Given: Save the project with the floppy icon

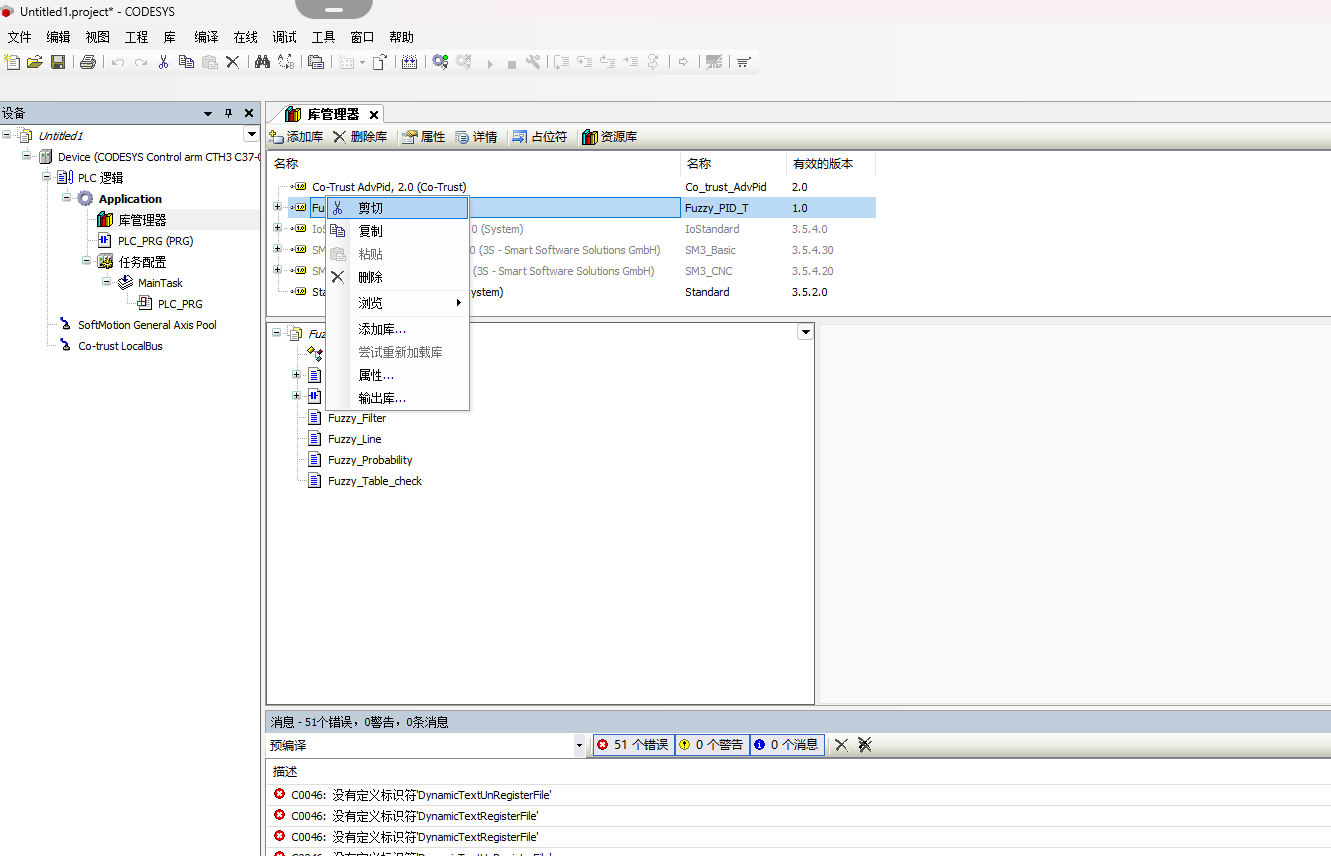Looking at the screenshot, I should click(x=58, y=62).
